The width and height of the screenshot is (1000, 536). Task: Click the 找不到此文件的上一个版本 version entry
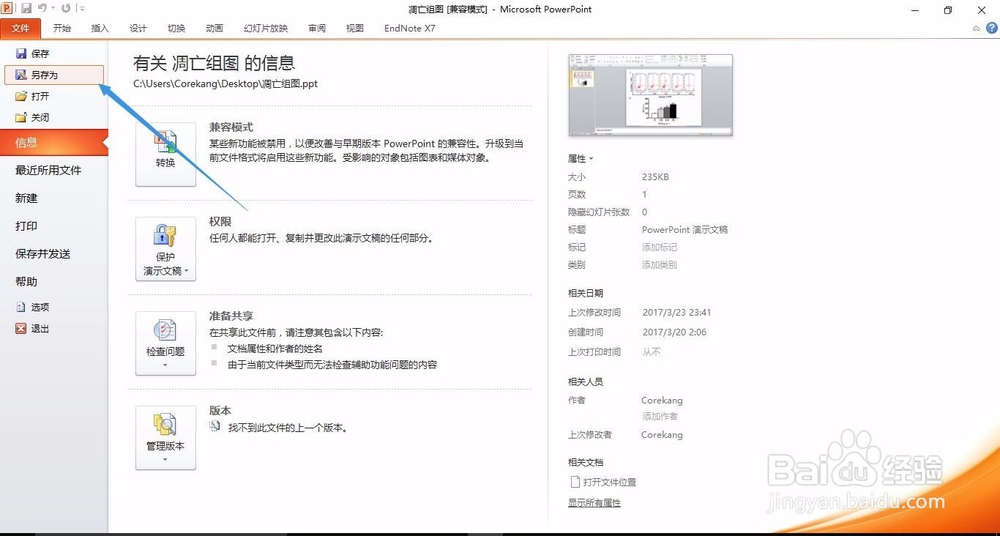(278, 428)
